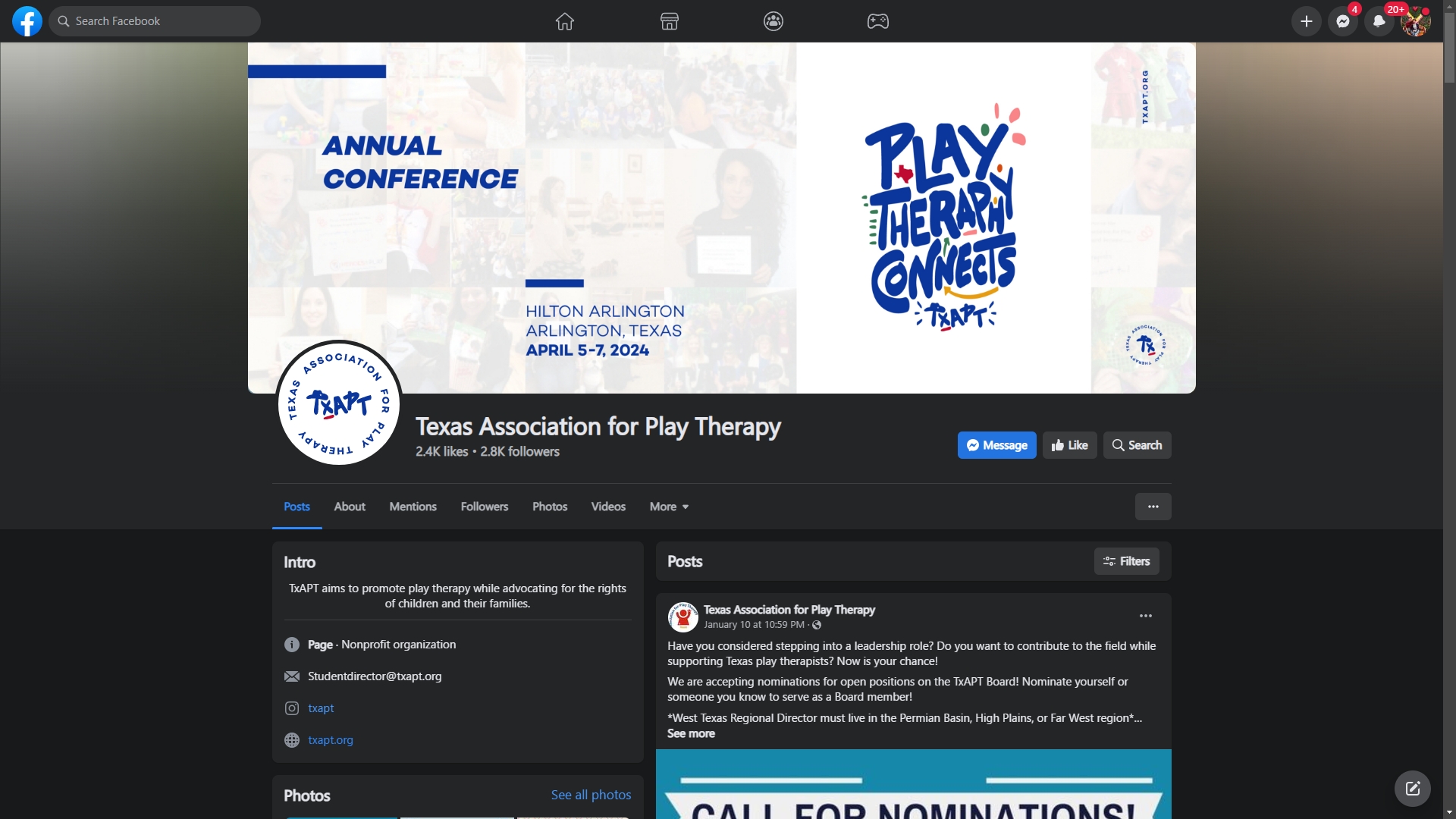Image resolution: width=1456 pixels, height=819 pixels.
Task: Open the post's three-dot options menu
Action: pyautogui.click(x=1146, y=616)
